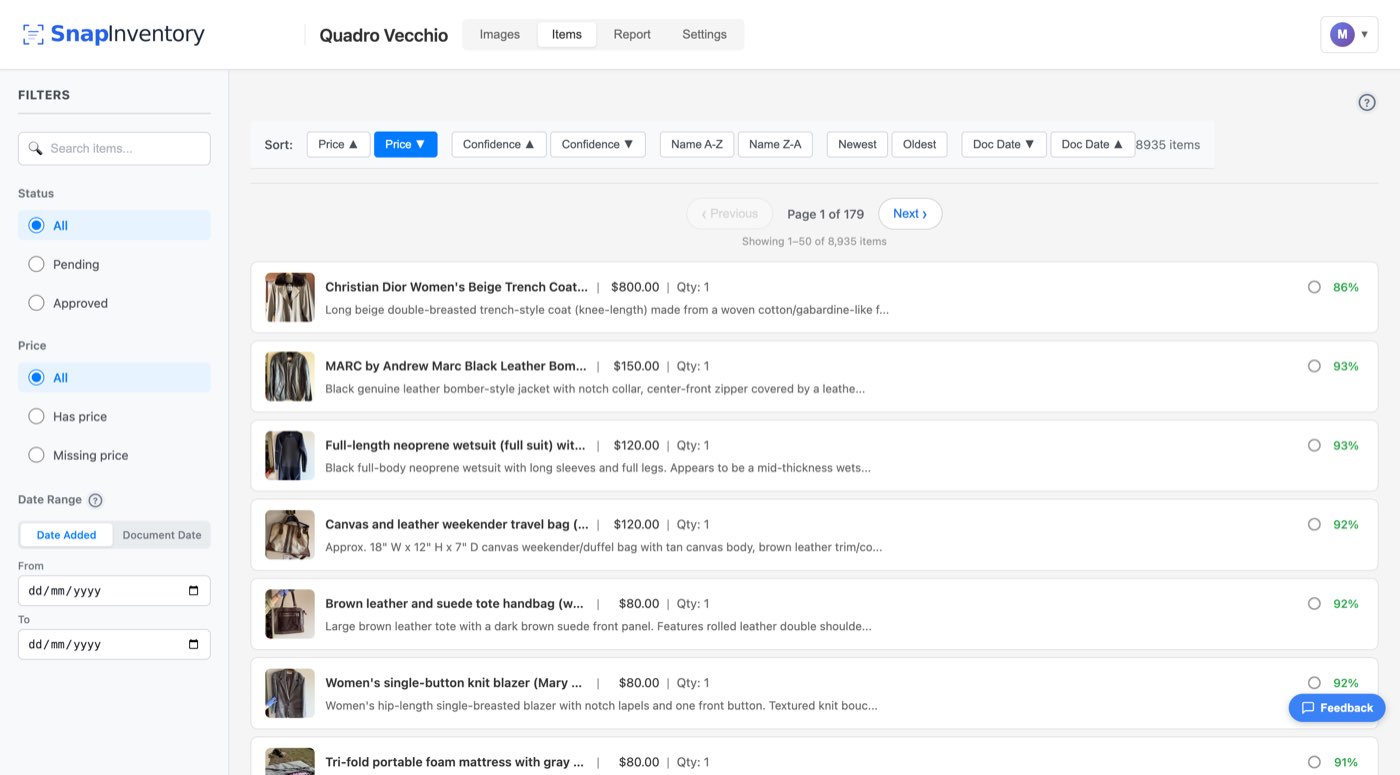Open calendar picker in From date field
The image size is (1400, 775).
coord(194,590)
